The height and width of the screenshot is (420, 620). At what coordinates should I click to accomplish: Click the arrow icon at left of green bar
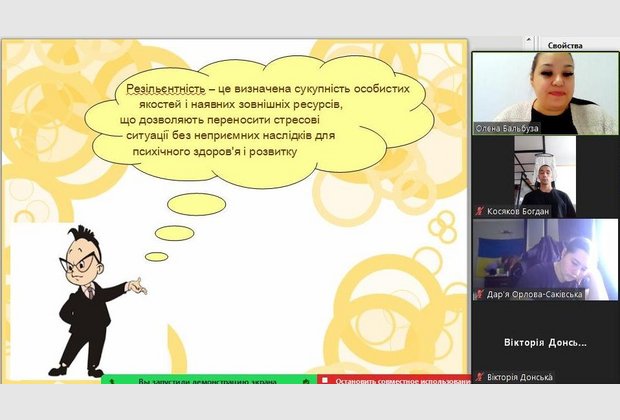pyautogui.click(x=112, y=382)
